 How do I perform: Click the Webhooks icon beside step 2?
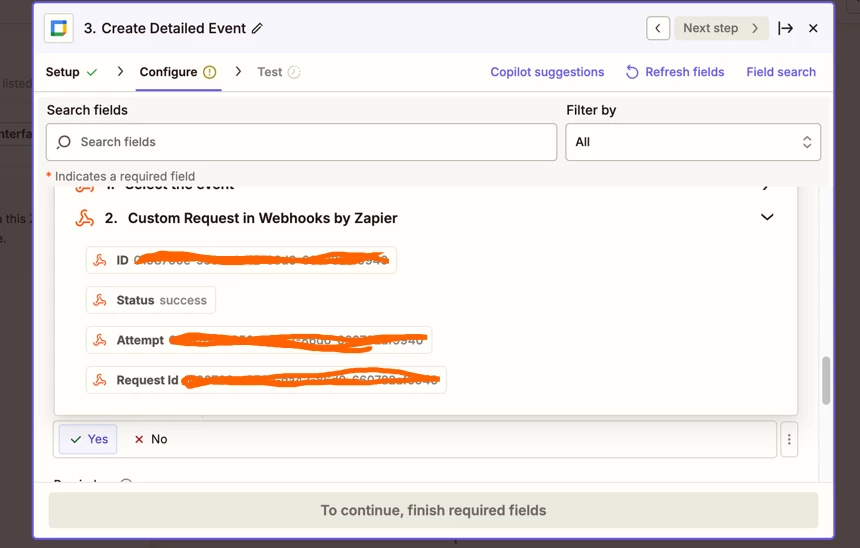click(x=84, y=218)
